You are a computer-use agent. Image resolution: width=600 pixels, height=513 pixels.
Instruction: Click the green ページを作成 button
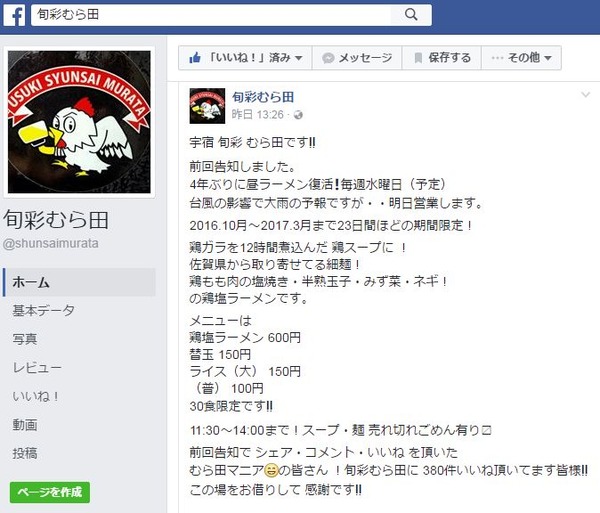click(x=50, y=492)
